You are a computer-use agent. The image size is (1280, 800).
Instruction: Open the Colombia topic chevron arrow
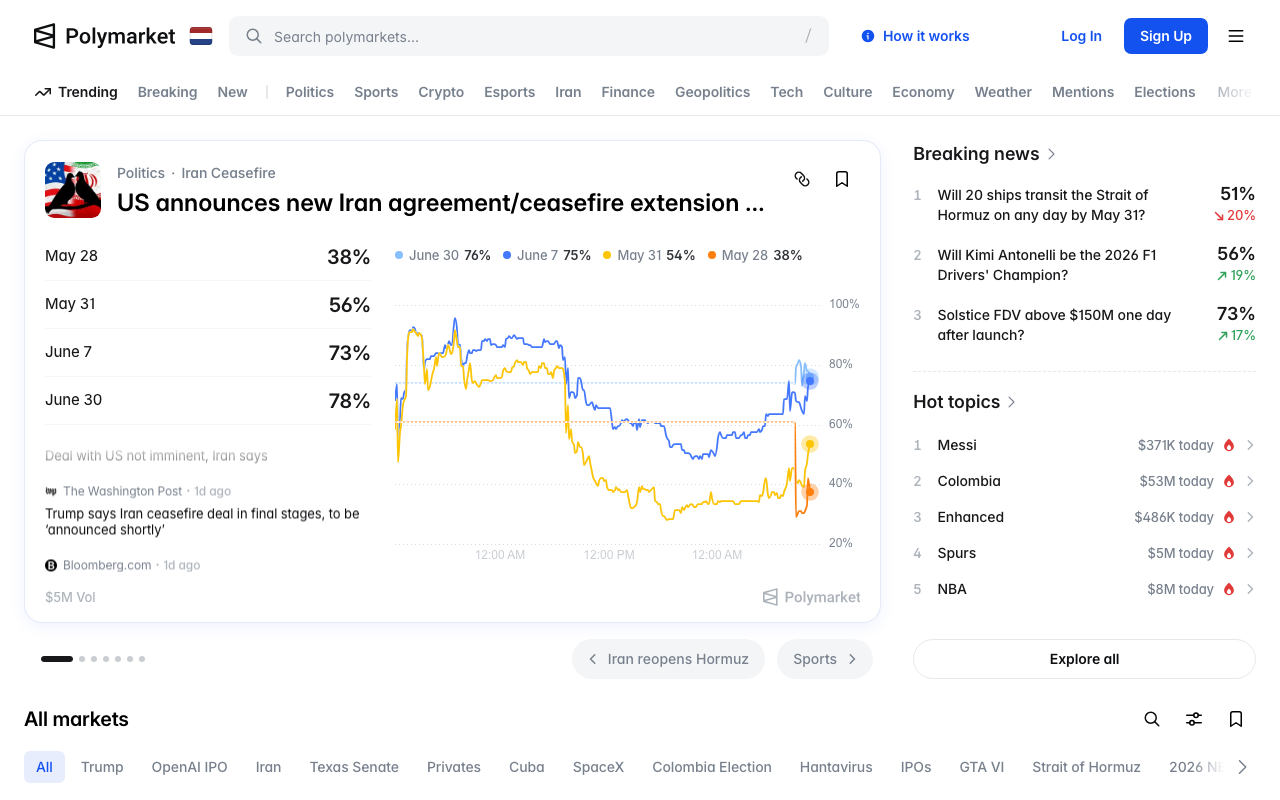coord(1250,481)
